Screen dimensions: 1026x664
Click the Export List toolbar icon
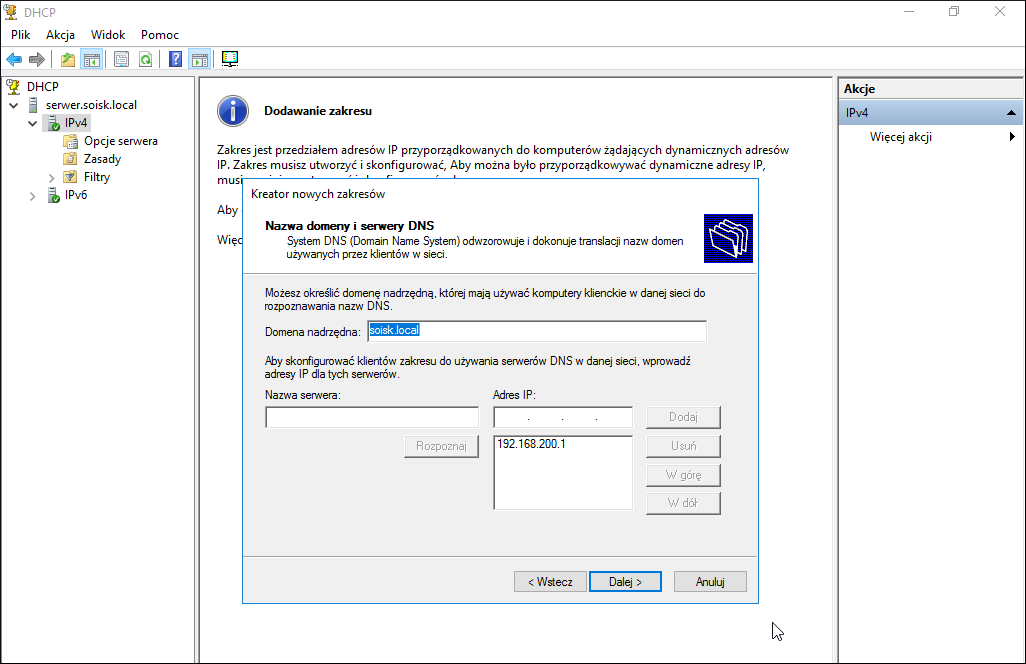[121, 60]
